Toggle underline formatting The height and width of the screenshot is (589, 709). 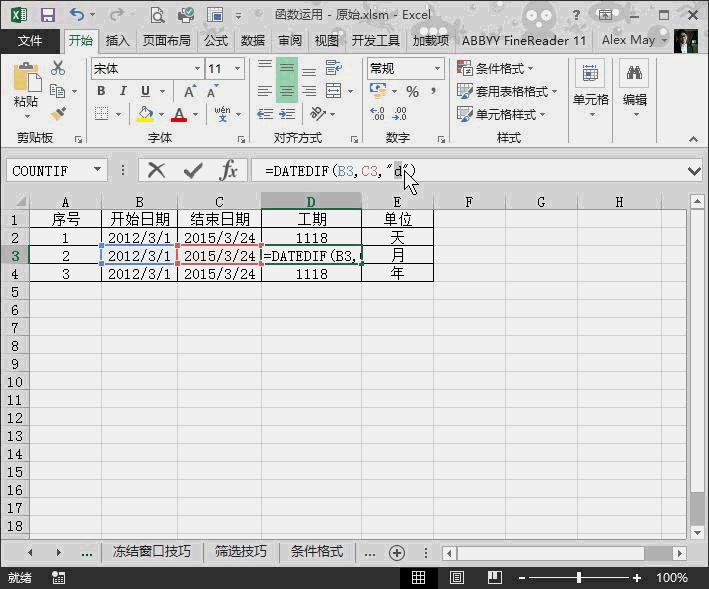(145, 91)
